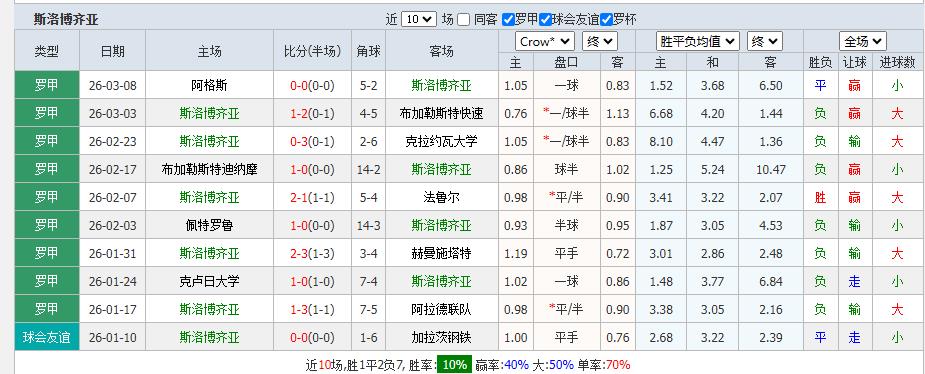Uncheck the 罗甲 league filter checkbox
This screenshot has height=374, width=925.
[x=508, y=20]
